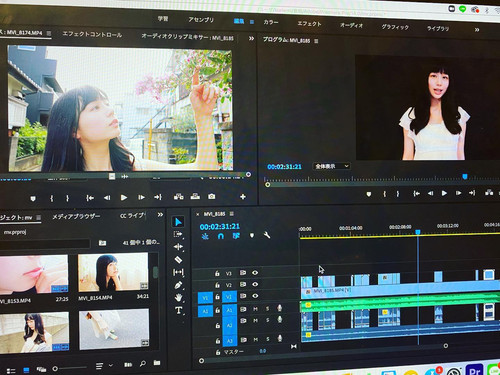
Task: Solo audio track A1
Action: [x=267, y=309]
